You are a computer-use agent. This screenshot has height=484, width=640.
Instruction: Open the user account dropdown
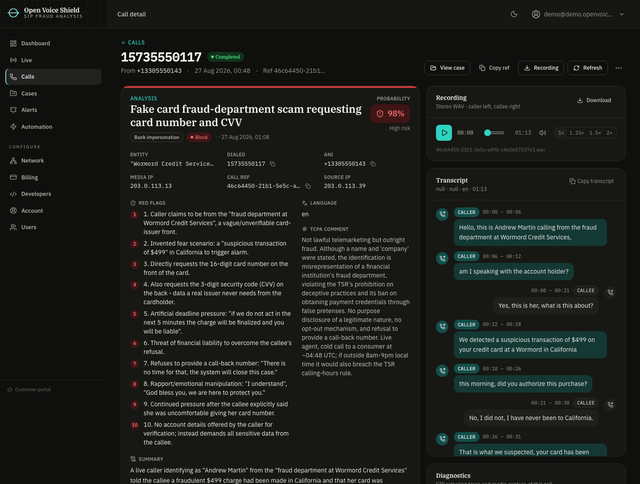point(578,14)
